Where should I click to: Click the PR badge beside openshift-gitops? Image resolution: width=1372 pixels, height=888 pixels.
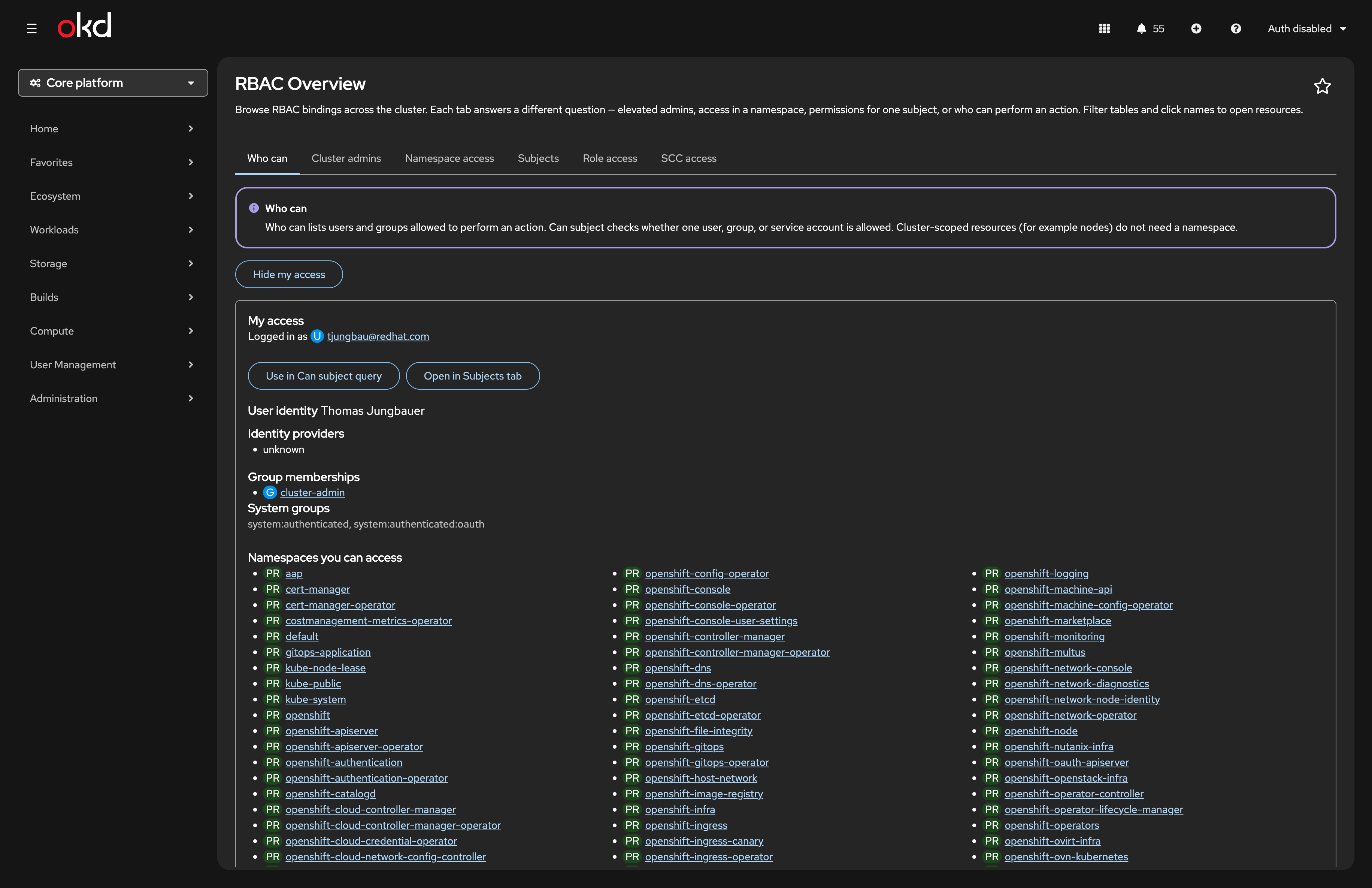[632, 747]
